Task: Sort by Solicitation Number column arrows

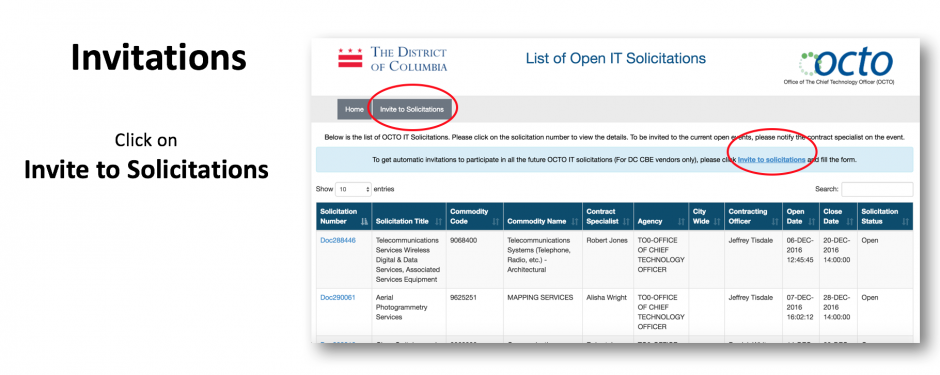Action: pyautogui.click(x=364, y=222)
